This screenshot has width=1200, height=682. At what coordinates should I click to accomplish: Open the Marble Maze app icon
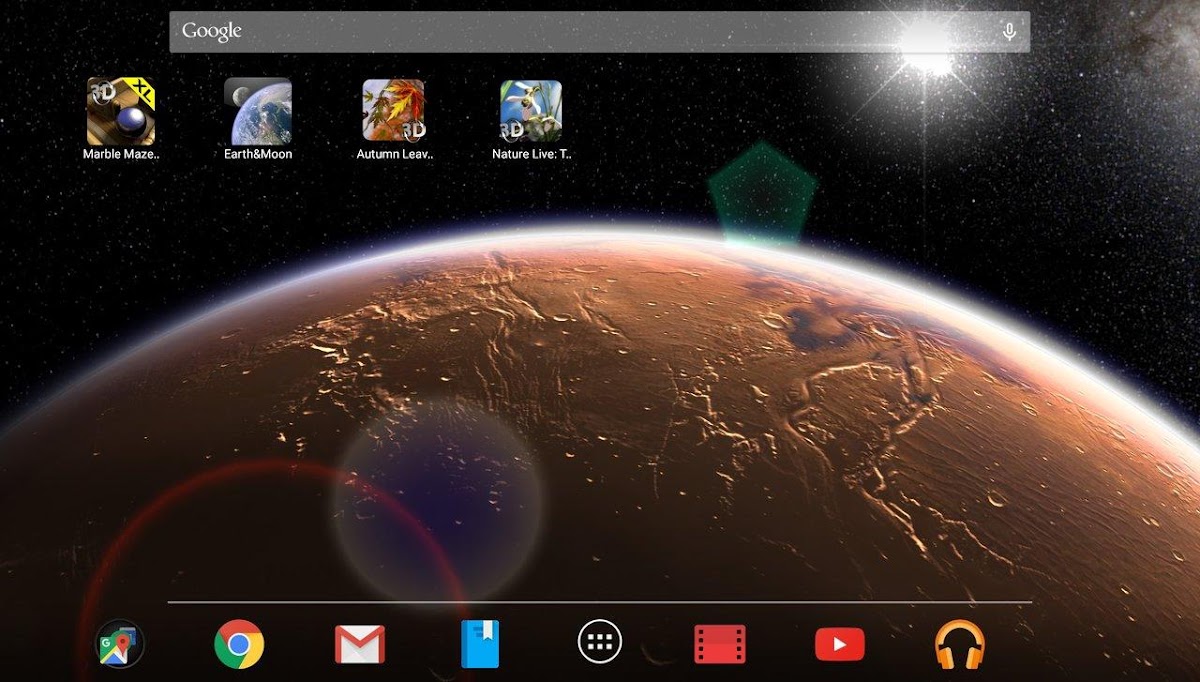121,111
